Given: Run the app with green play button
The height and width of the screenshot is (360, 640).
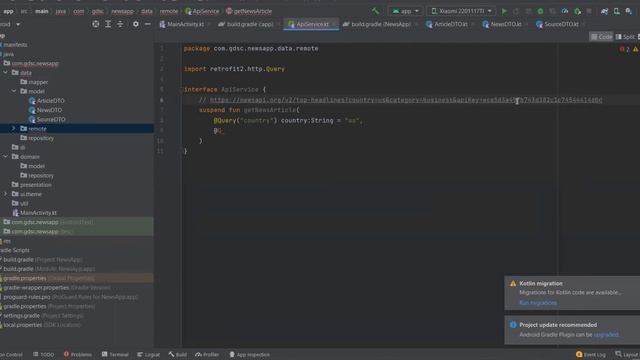Looking at the screenshot, I should click(x=504, y=11).
